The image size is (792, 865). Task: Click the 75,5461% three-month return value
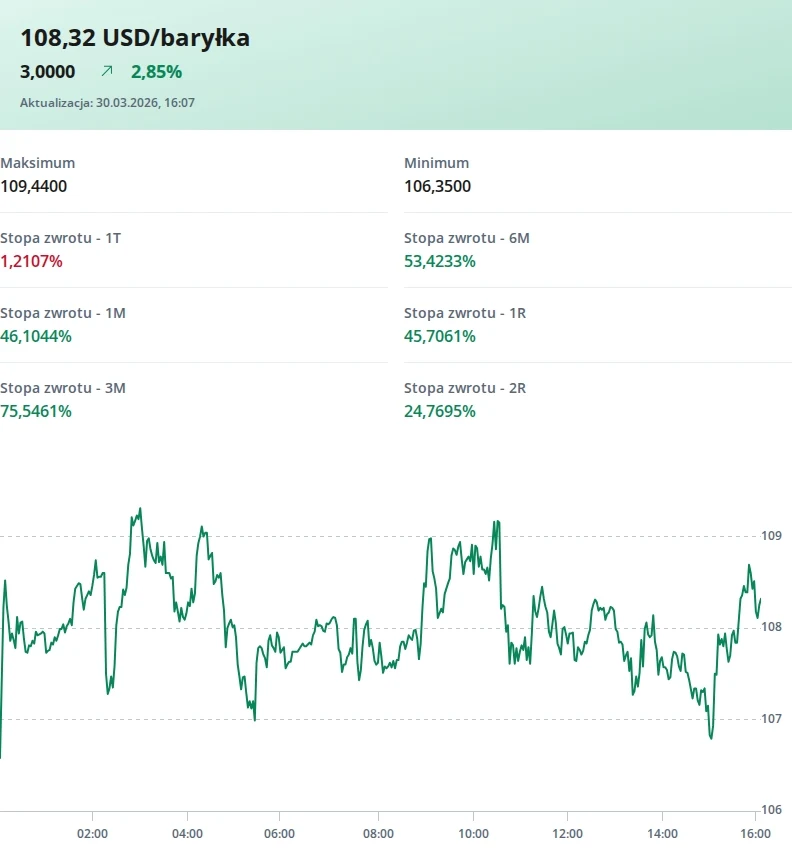(36, 411)
